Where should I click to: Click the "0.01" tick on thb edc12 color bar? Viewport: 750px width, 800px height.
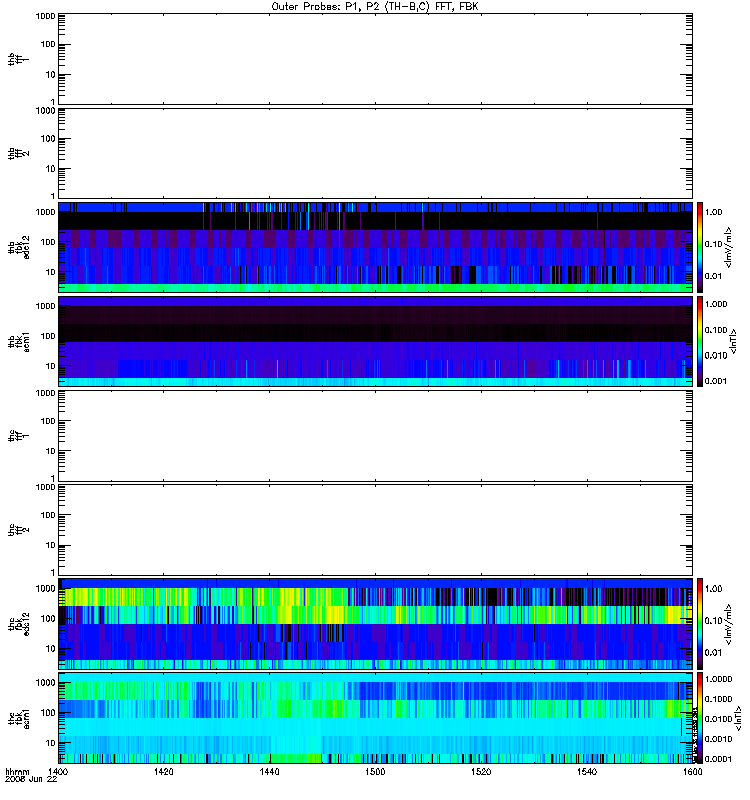pos(713,276)
